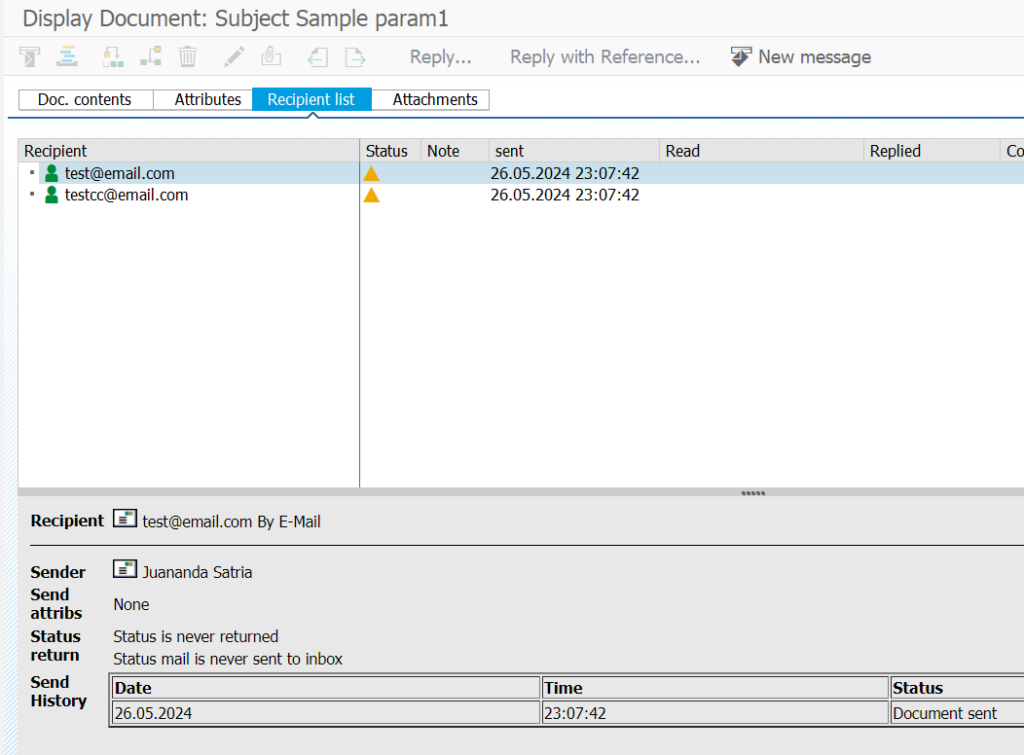This screenshot has width=1024, height=755.
Task: Open the Attachments tab
Action: click(x=435, y=100)
